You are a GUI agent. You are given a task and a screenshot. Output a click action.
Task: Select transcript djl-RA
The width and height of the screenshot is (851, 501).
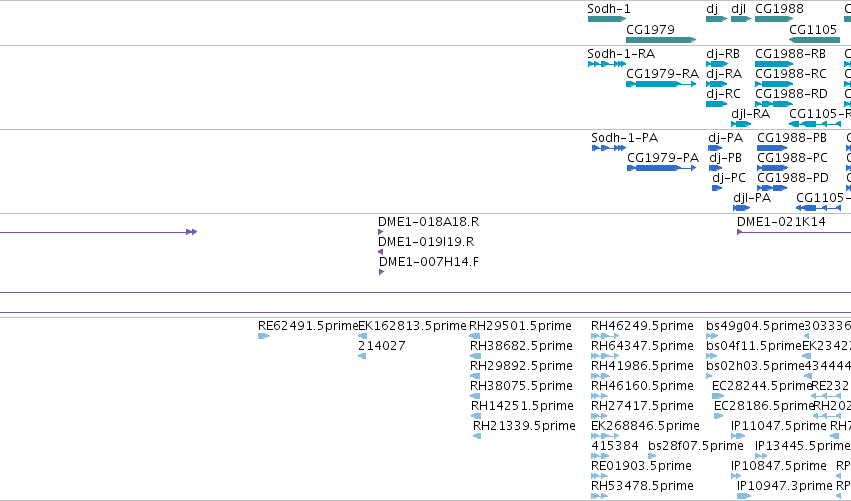point(741,124)
